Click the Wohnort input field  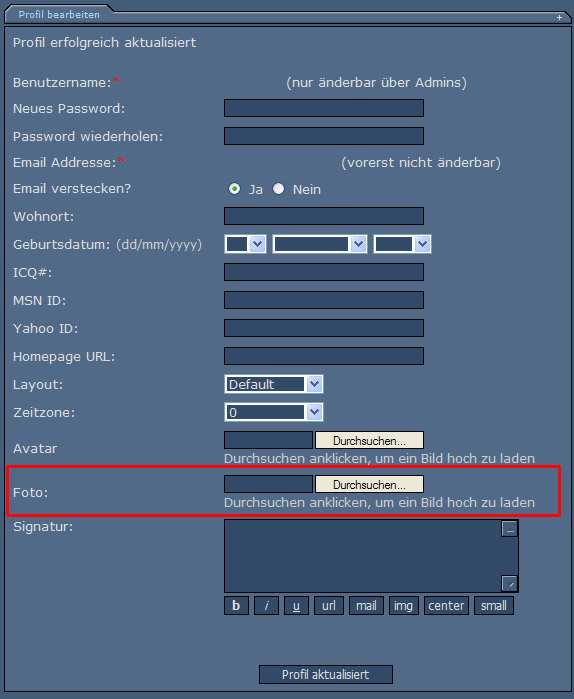coord(324,216)
